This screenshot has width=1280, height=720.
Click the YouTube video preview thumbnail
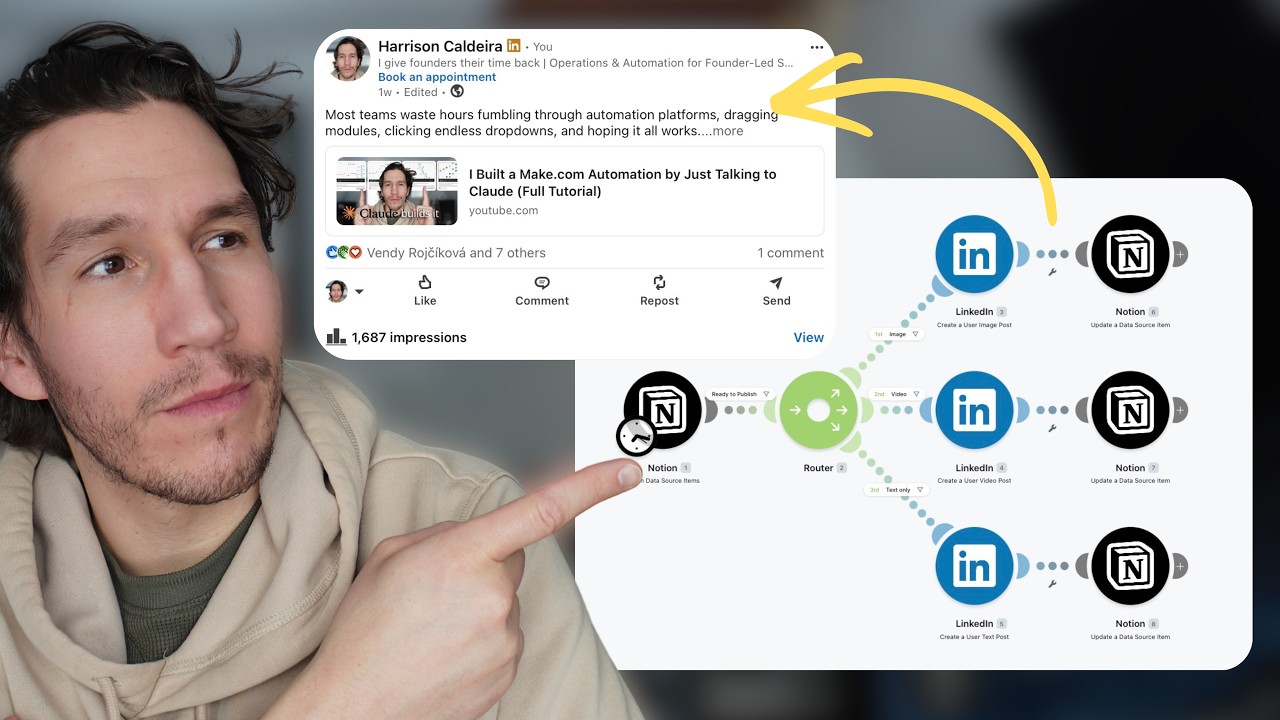tap(397, 190)
